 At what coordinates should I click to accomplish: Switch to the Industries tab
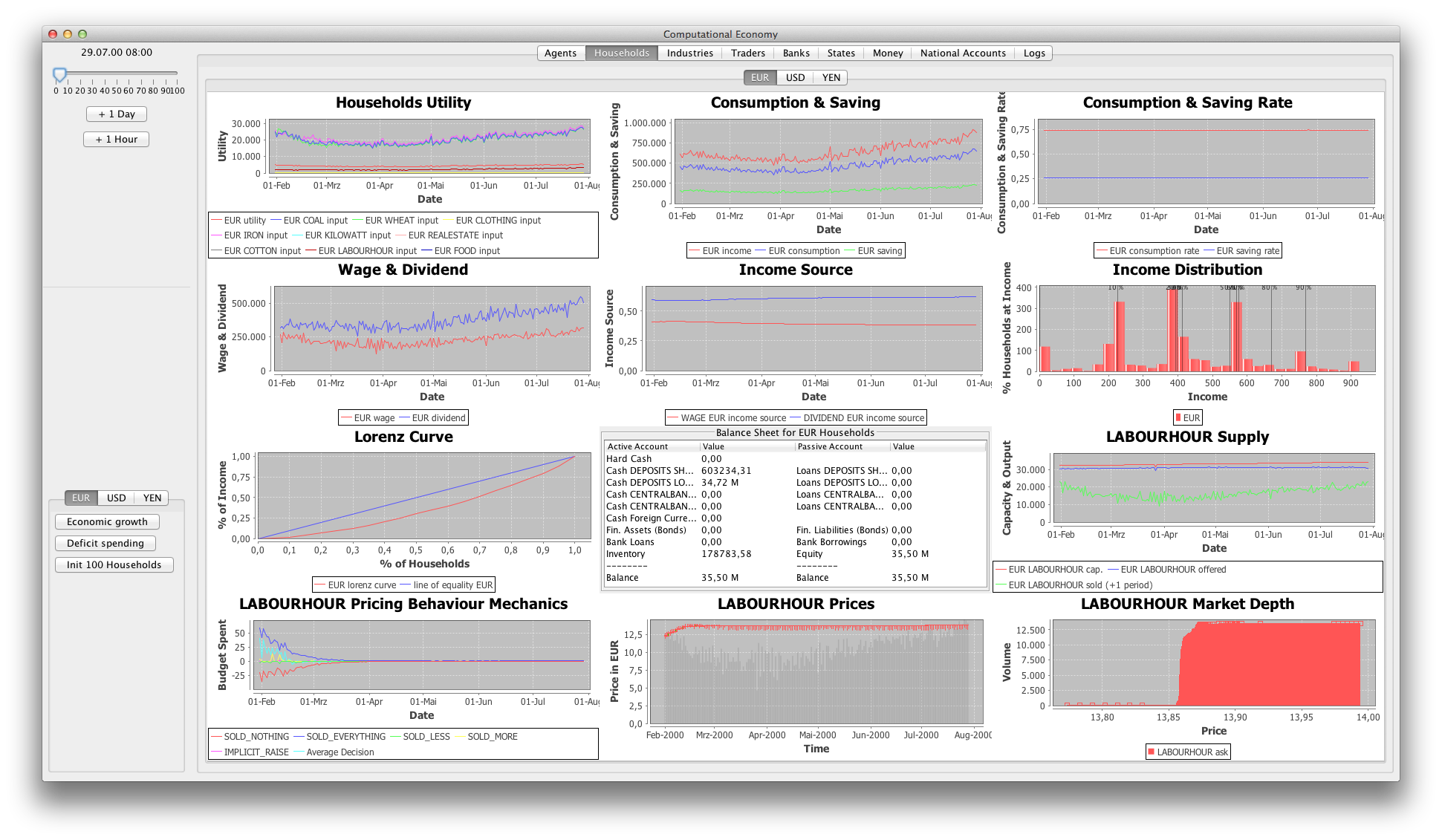(x=689, y=53)
